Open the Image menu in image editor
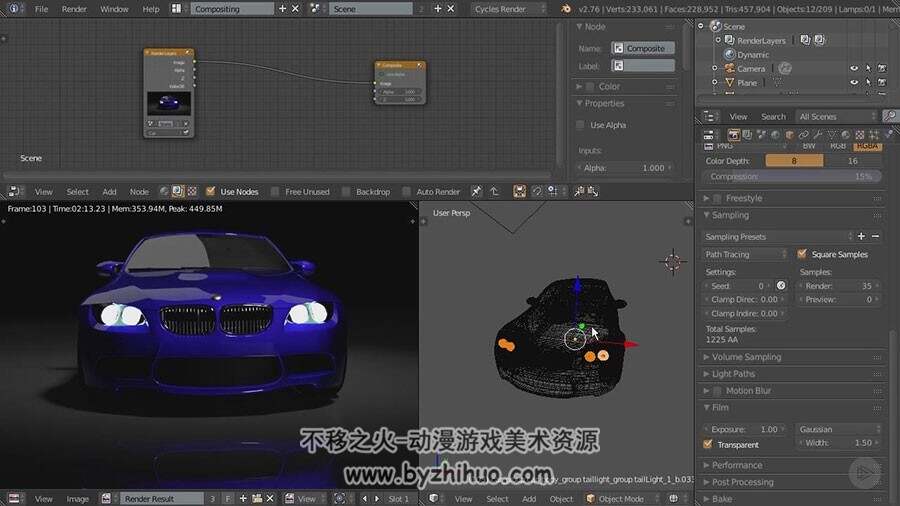This screenshot has width=900, height=506. 77,499
